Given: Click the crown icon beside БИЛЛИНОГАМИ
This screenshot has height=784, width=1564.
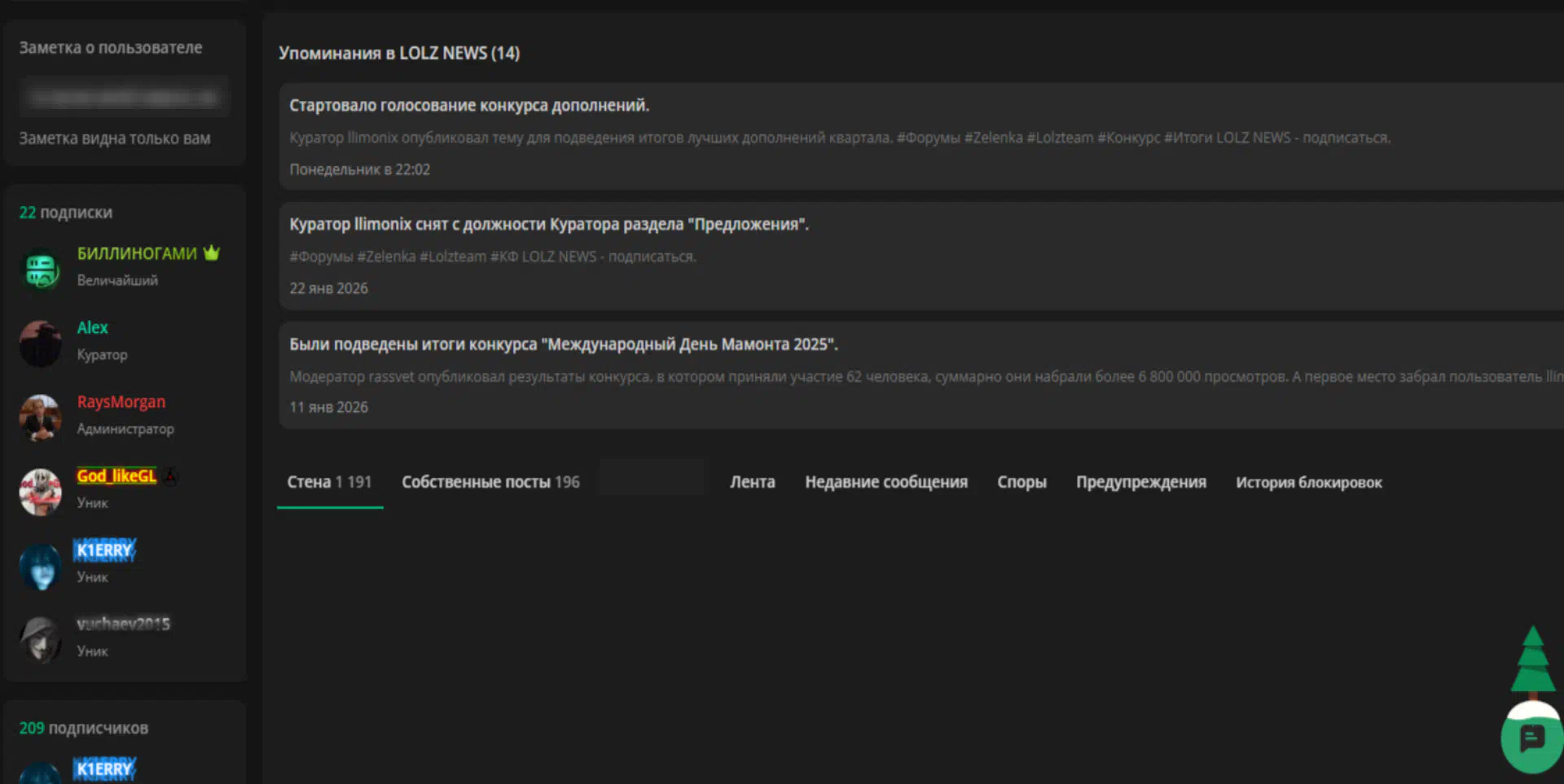Looking at the screenshot, I should [212, 253].
